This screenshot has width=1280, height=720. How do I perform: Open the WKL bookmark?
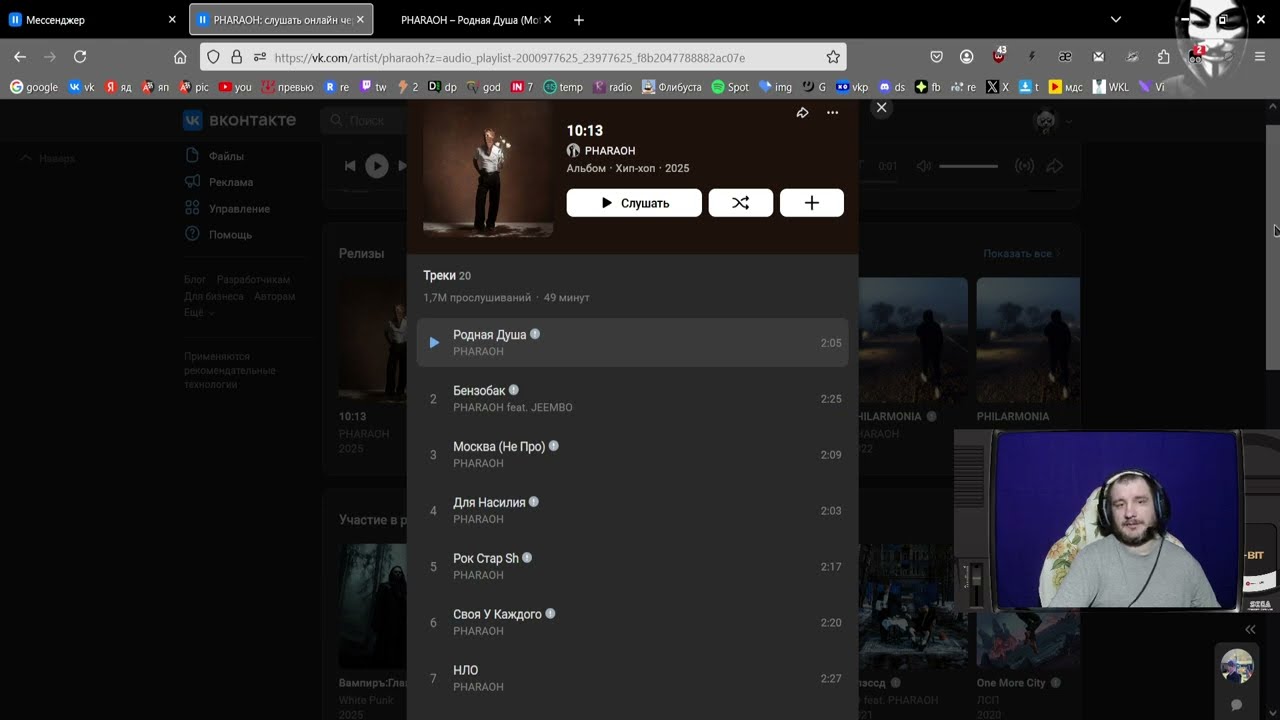point(1111,87)
